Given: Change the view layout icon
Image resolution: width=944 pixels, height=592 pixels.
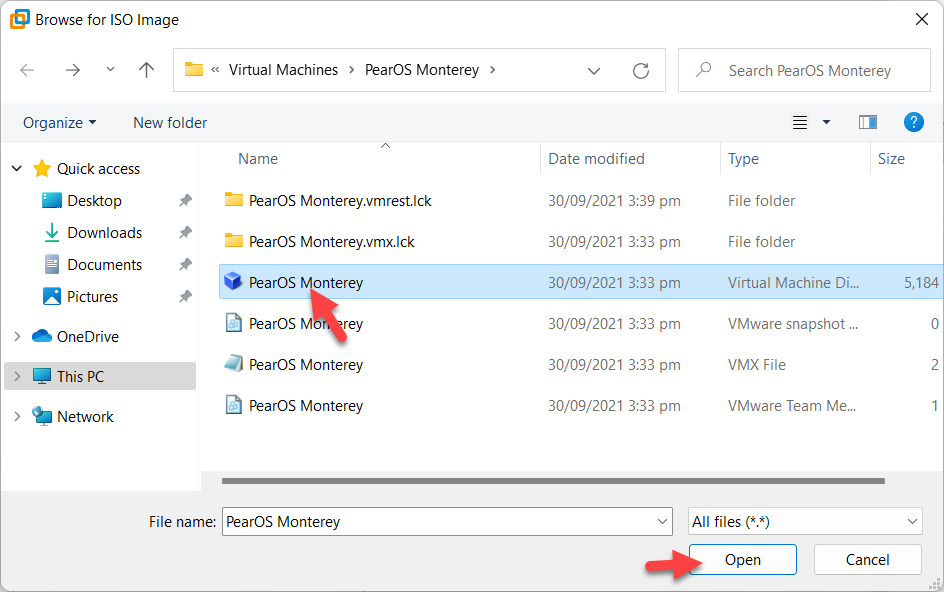Looking at the screenshot, I should (x=800, y=123).
